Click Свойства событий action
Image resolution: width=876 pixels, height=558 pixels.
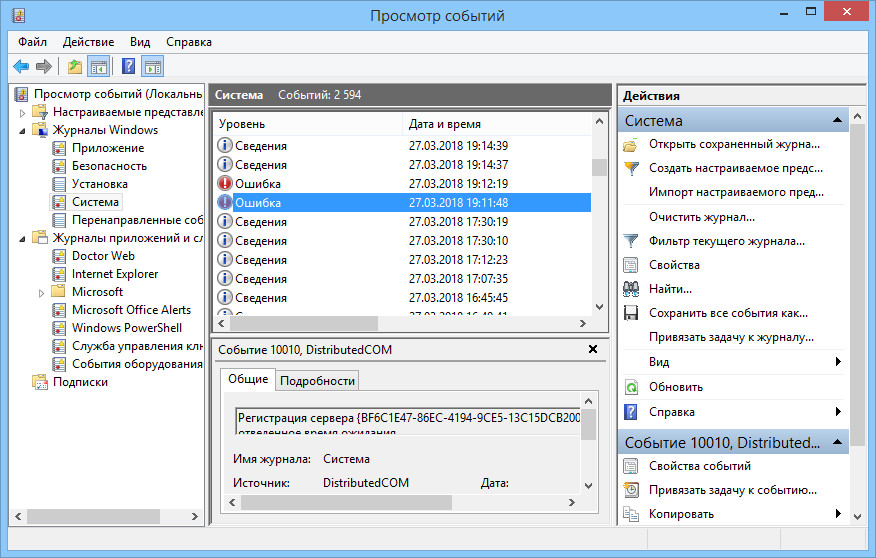pos(699,466)
